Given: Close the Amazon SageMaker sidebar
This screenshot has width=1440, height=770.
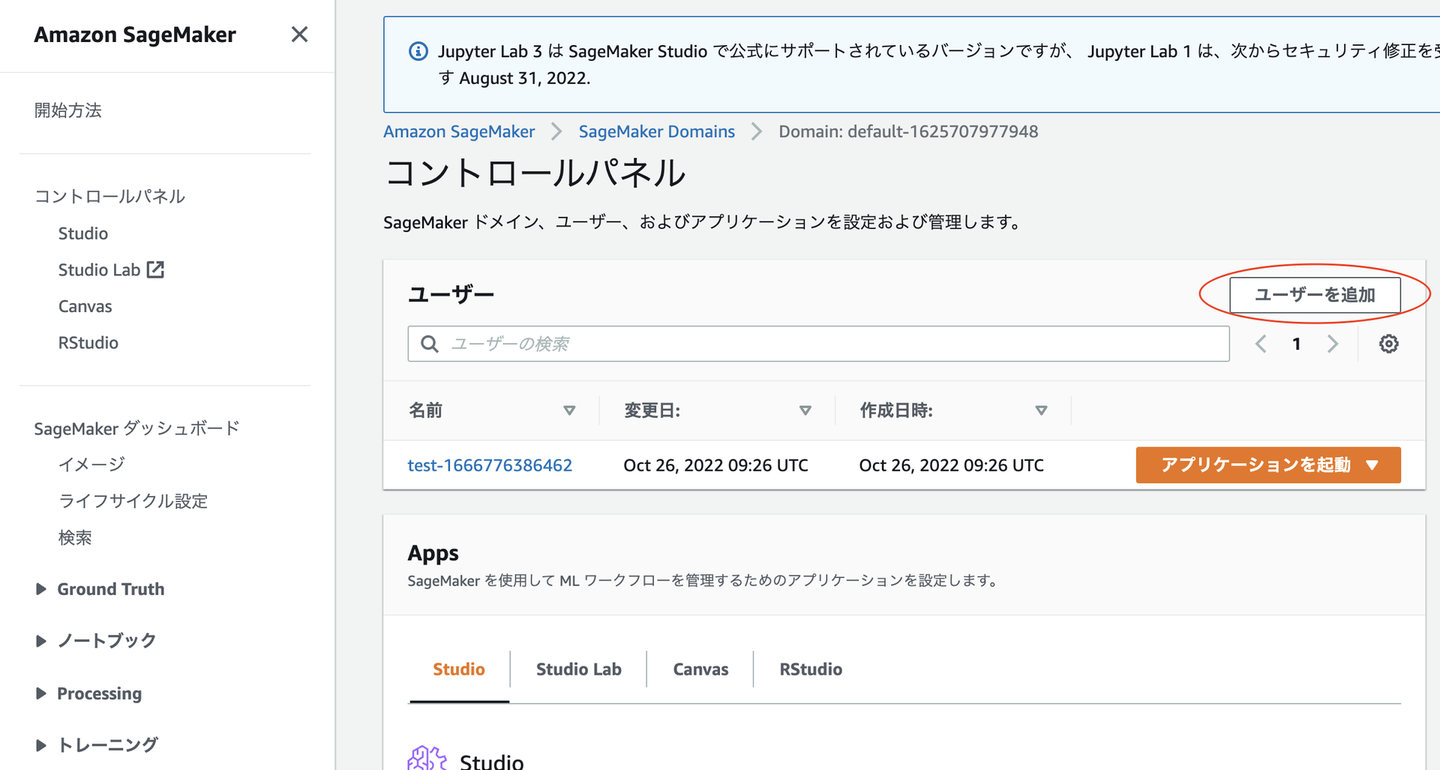Looking at the screenshot, I should pyautogui.click(x=299, y=35).
